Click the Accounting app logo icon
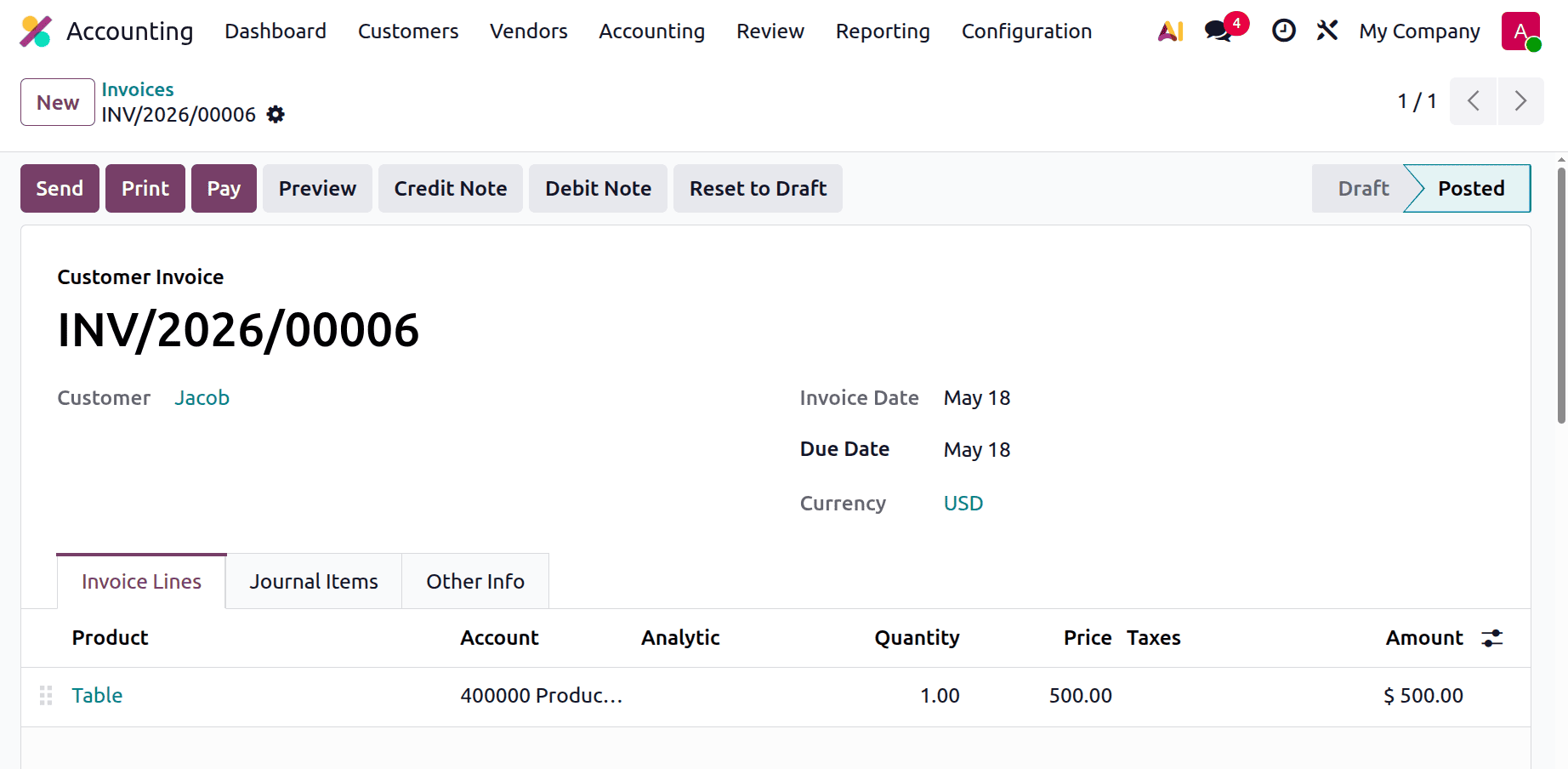The image size is (1568, 769). tap(36, 31)
